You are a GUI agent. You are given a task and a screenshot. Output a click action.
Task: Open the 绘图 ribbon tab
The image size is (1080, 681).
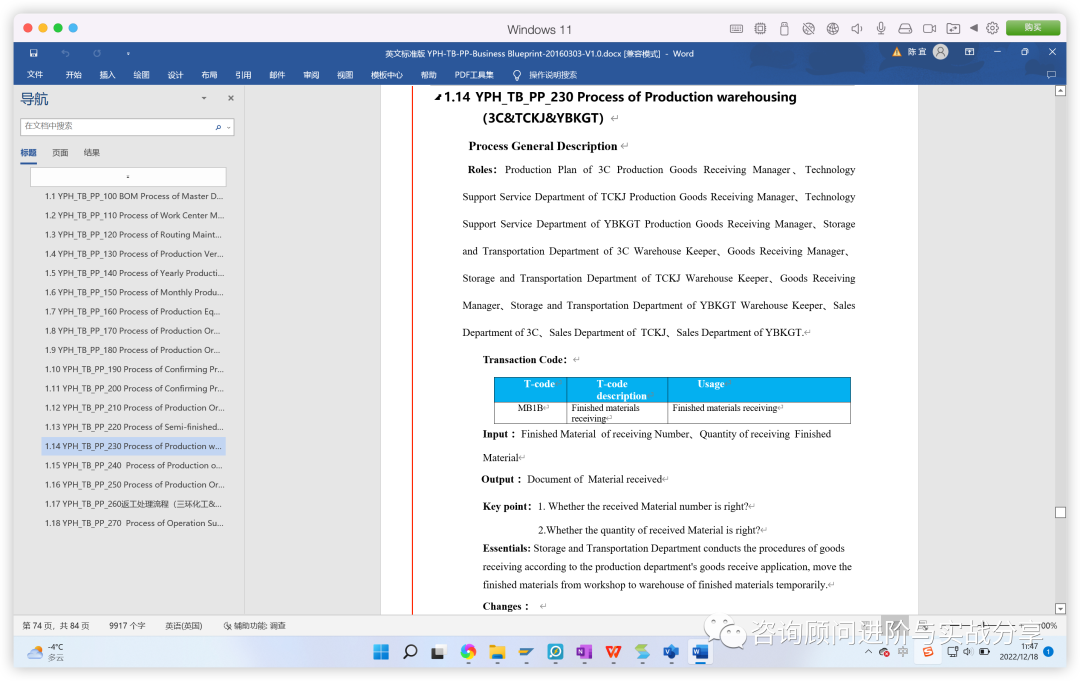(142, 74)
